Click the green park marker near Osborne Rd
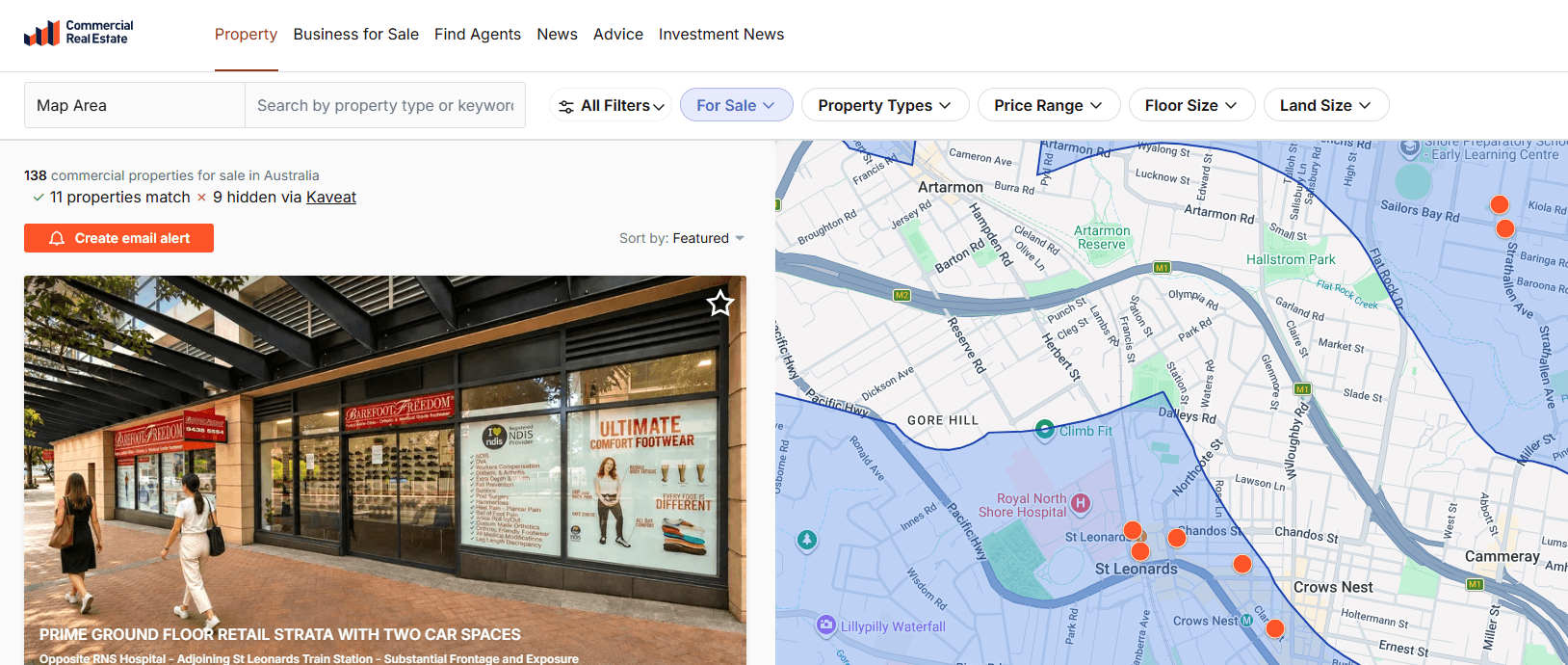Image resolution: width=1568 pixels, height=665 pixels. pos(807,540)
